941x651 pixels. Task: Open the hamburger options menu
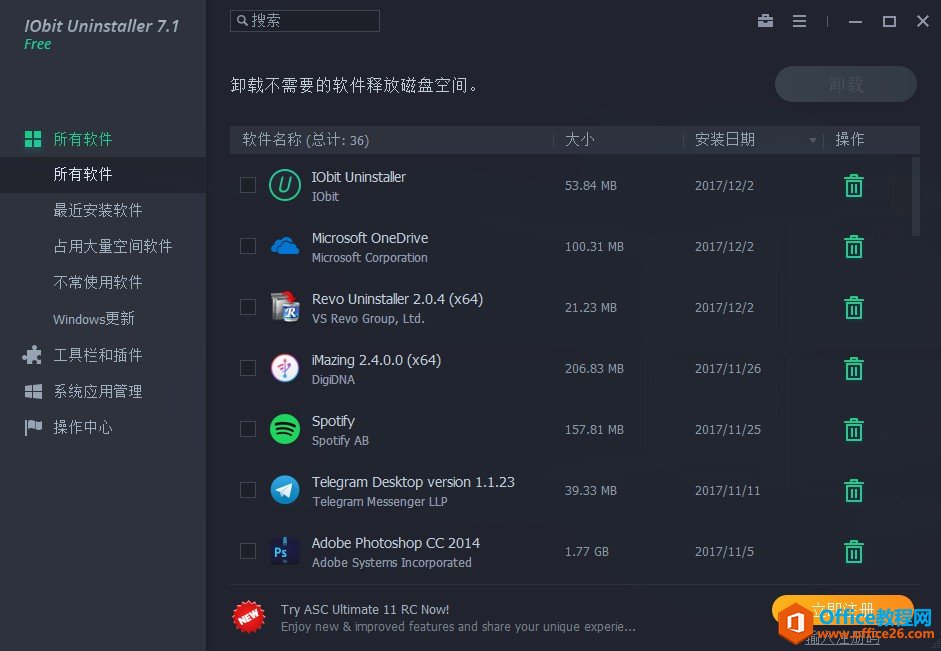[x=799, y=22]
